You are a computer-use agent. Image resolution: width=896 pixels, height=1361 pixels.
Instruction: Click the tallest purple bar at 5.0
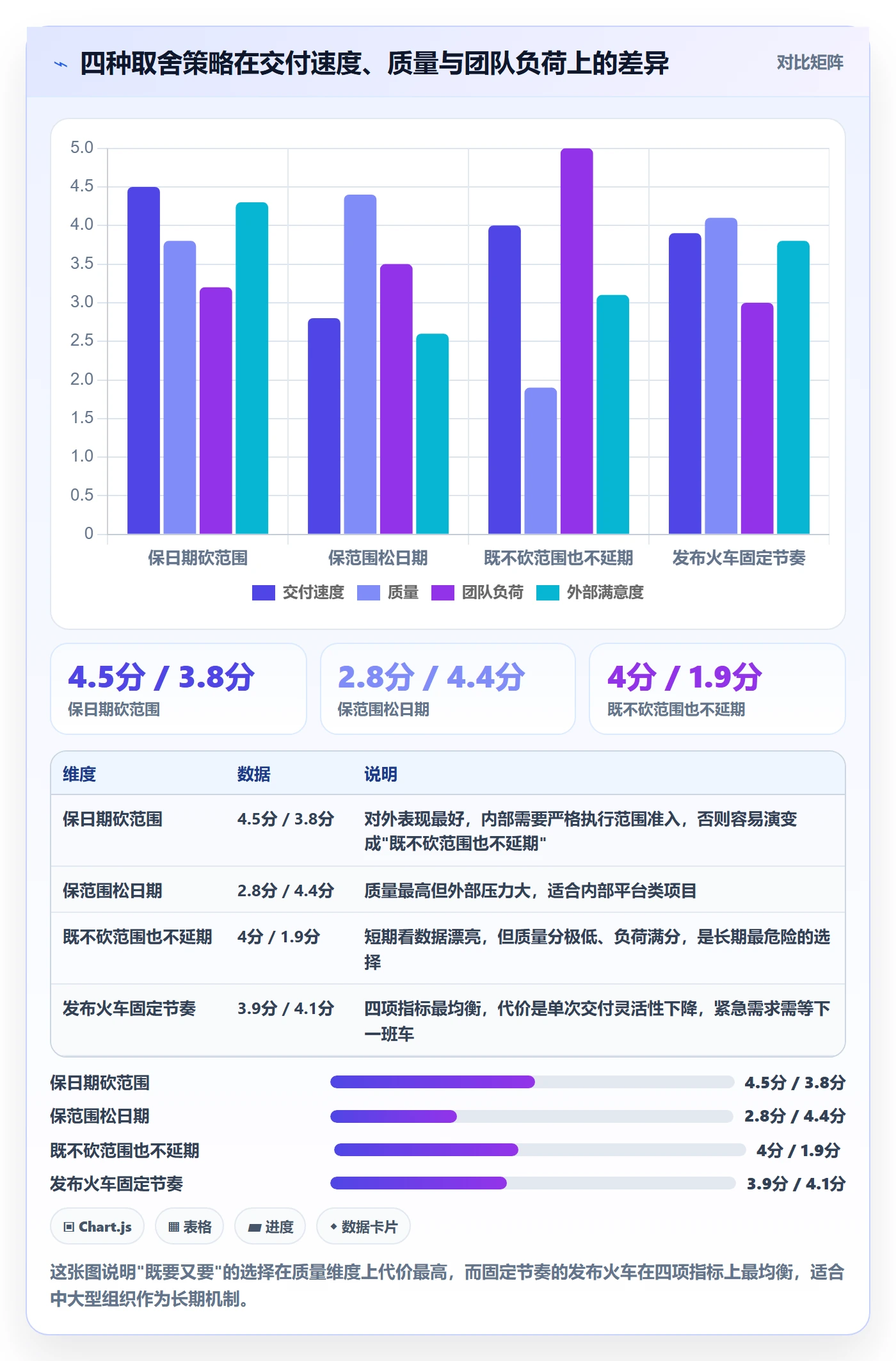tap(577, 341)
